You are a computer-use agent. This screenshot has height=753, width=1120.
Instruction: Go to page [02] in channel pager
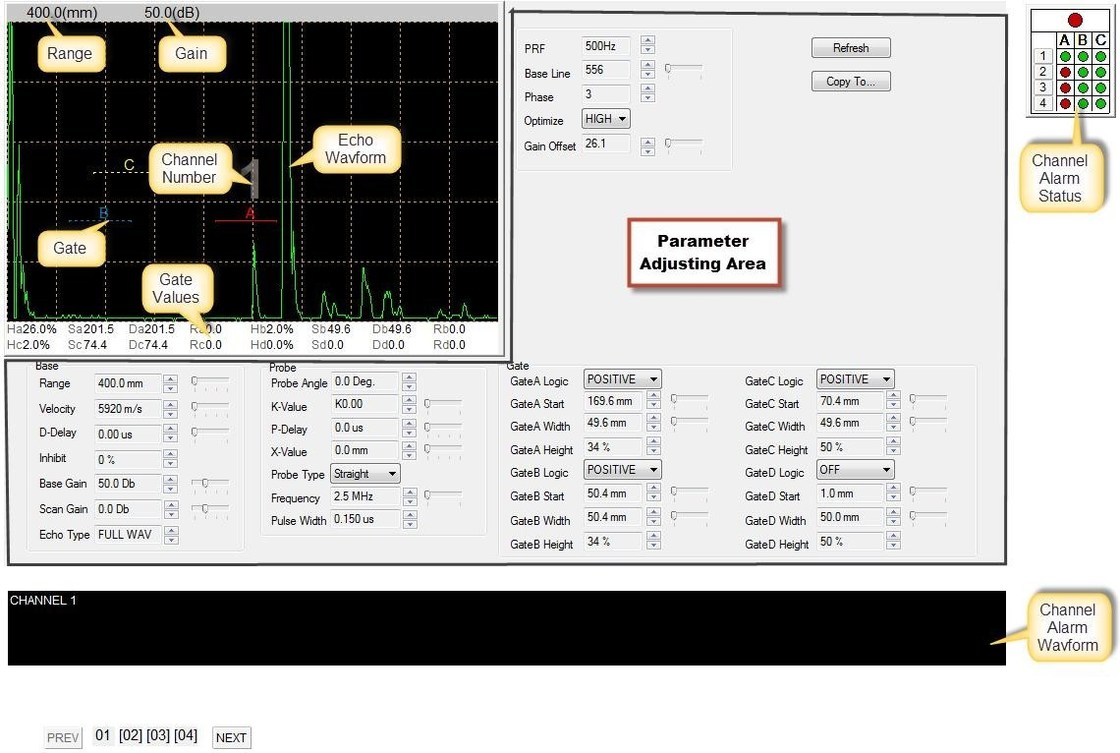pos(130,736)
